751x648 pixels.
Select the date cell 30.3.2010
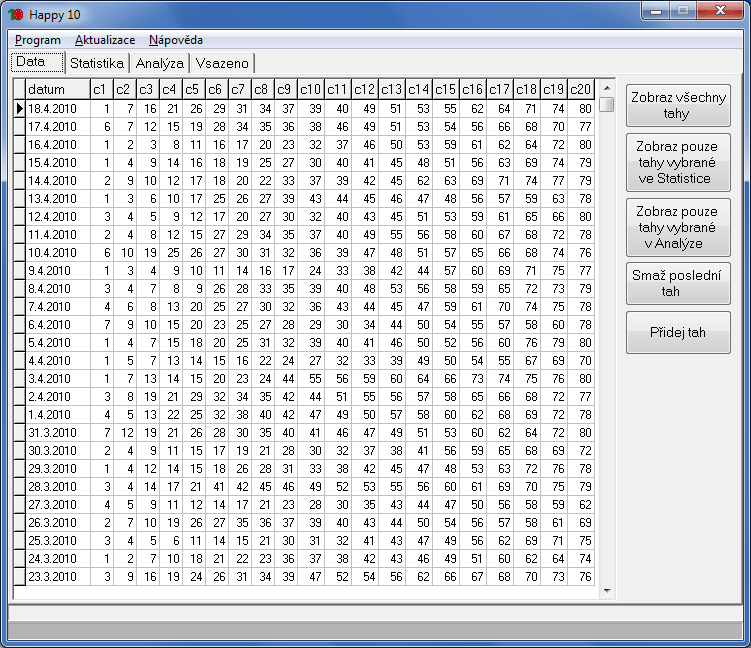pos(58,451)
